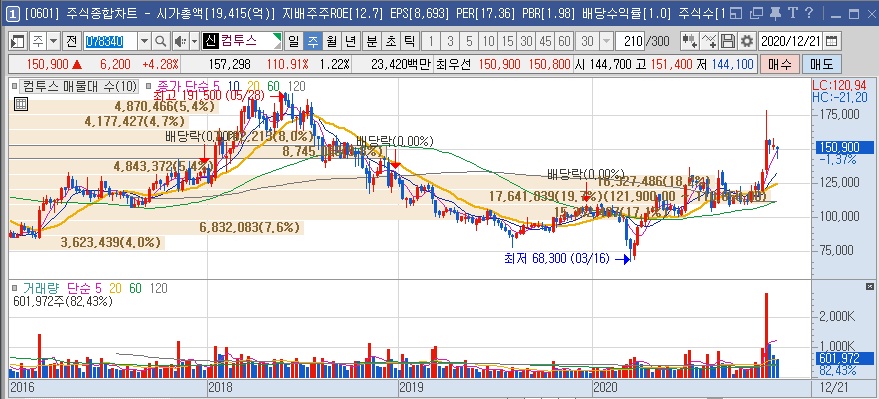Click the stock code search magnifier
879x399 pixels.
click(x=160, y=41)
